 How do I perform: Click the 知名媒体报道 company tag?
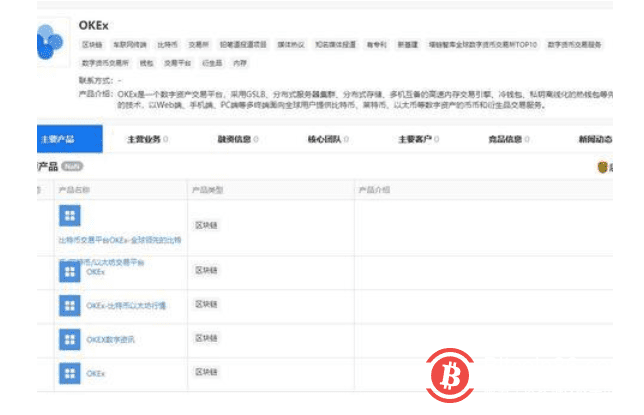coord(335,44)
